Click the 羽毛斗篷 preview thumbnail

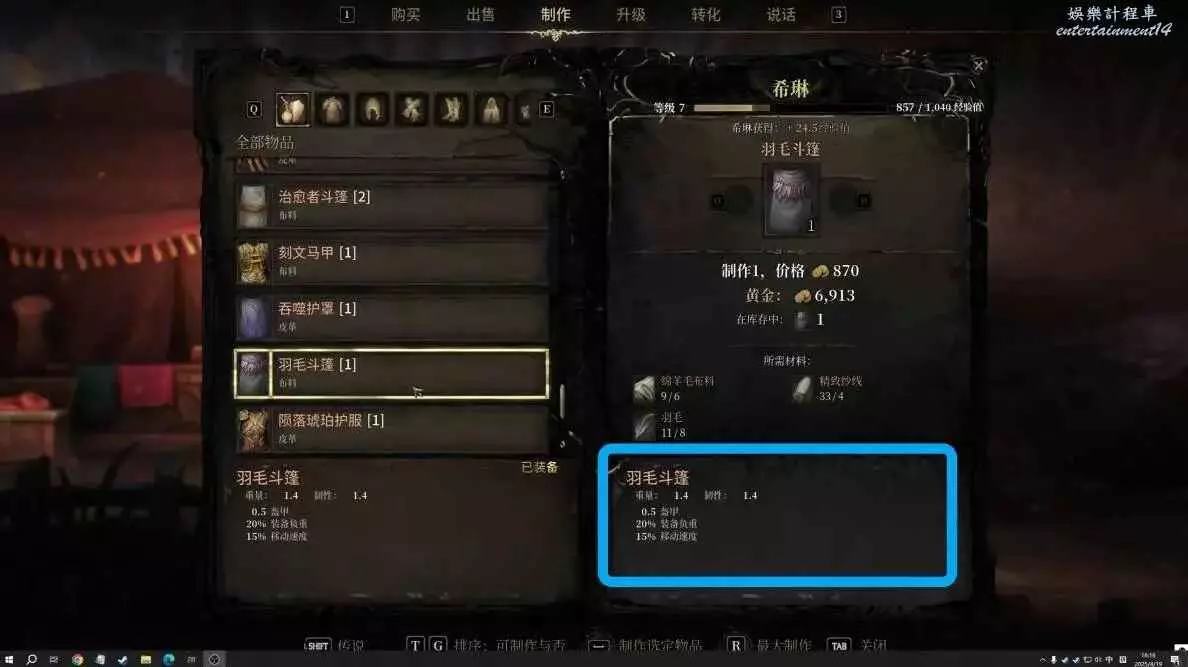790,200
